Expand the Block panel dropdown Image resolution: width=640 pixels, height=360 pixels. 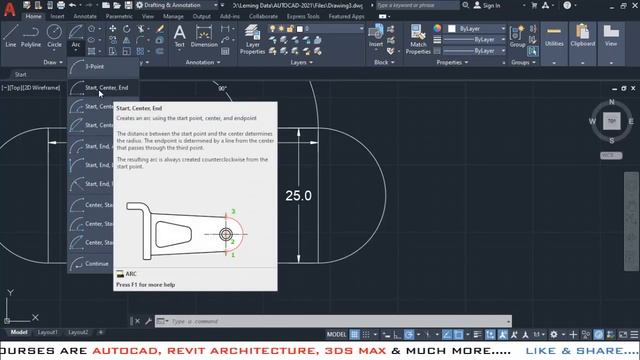tap(384, 62)
